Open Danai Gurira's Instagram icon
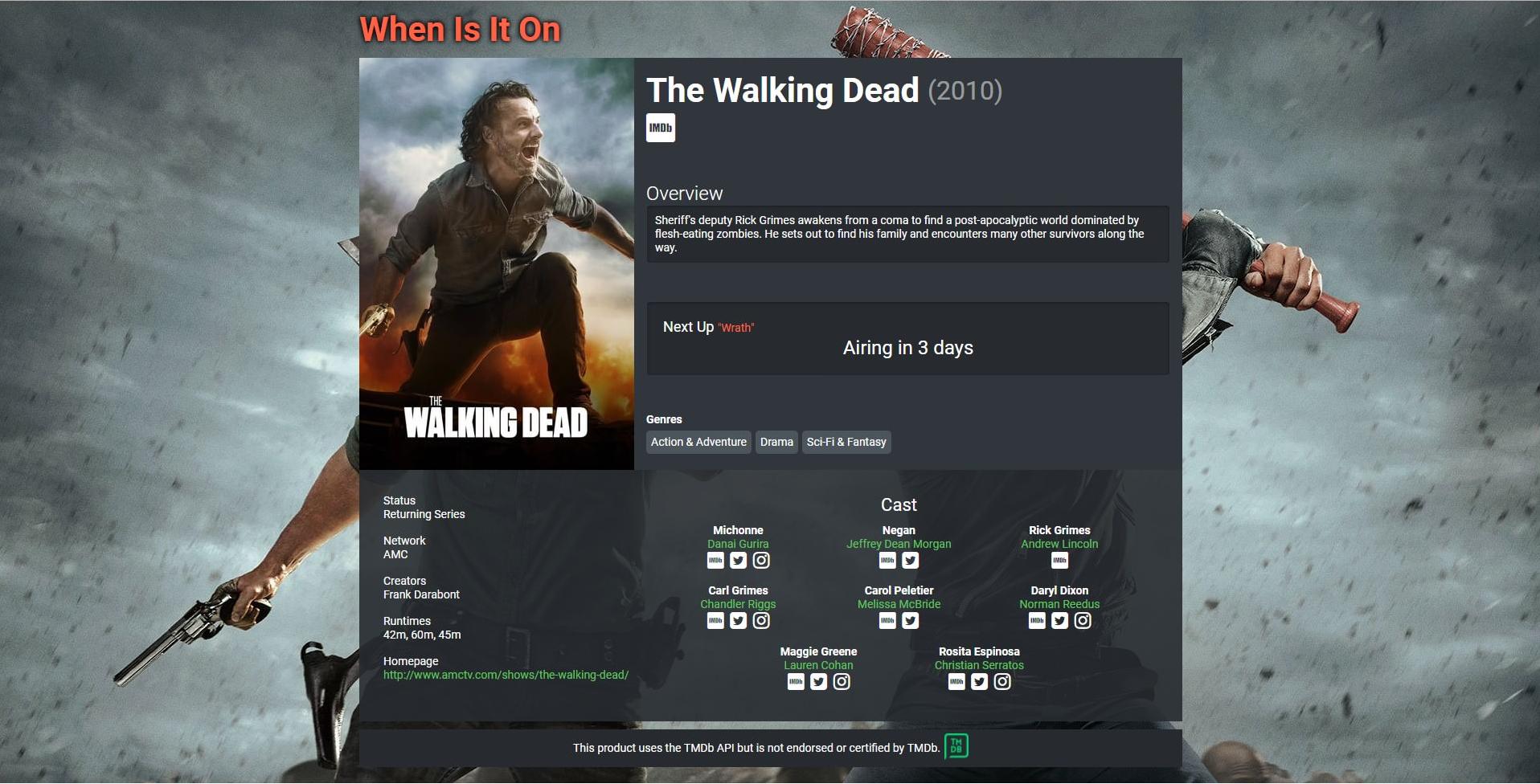 pyautogui.click(x=761, y=560)
